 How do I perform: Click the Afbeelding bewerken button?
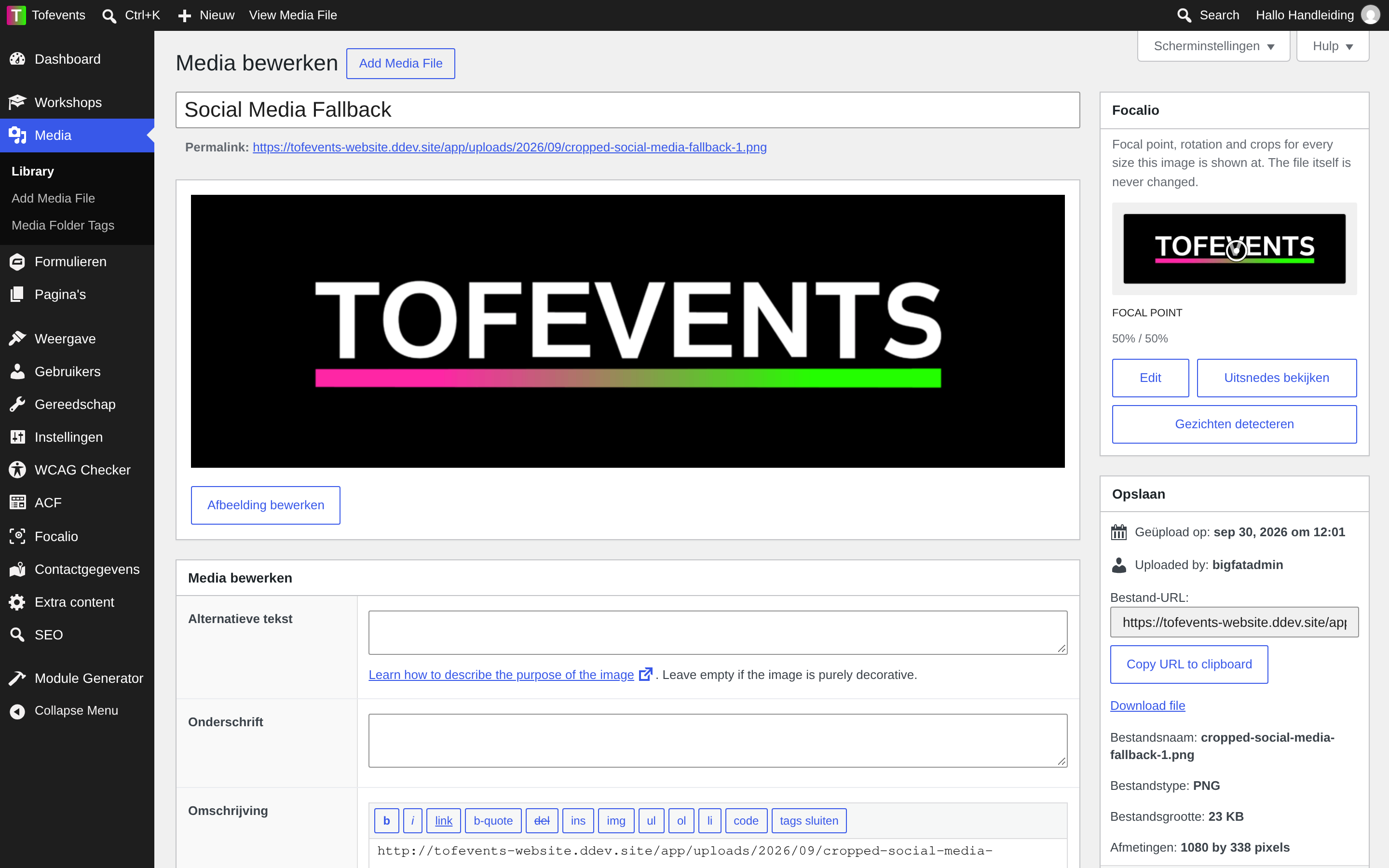pos(265,504)
